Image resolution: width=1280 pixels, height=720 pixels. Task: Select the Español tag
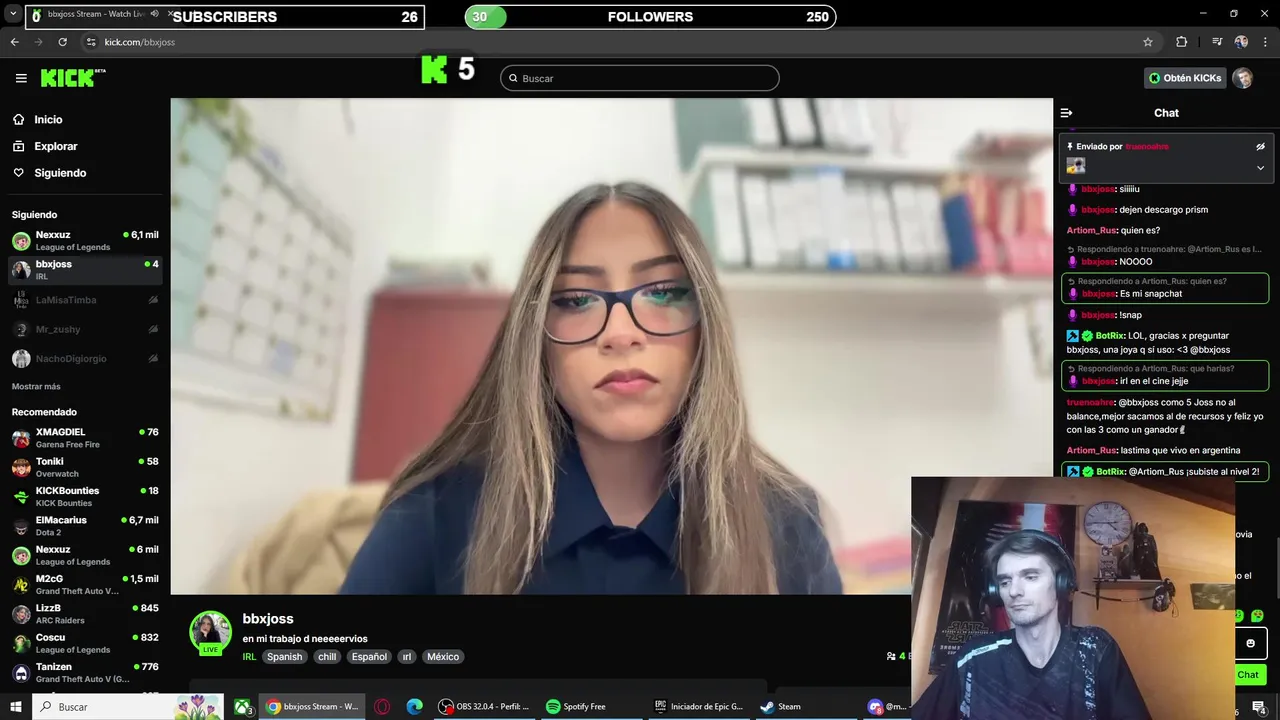click(x=369, y=657)
